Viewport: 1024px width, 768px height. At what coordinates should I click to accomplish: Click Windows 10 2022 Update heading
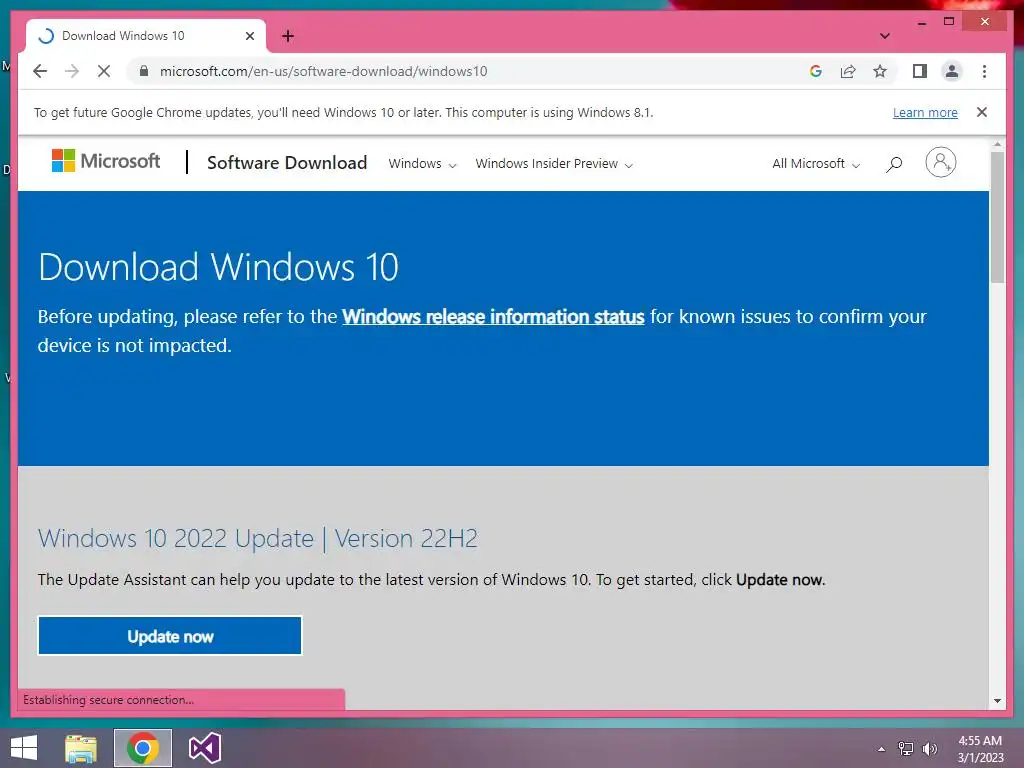[x=257, y=539]
